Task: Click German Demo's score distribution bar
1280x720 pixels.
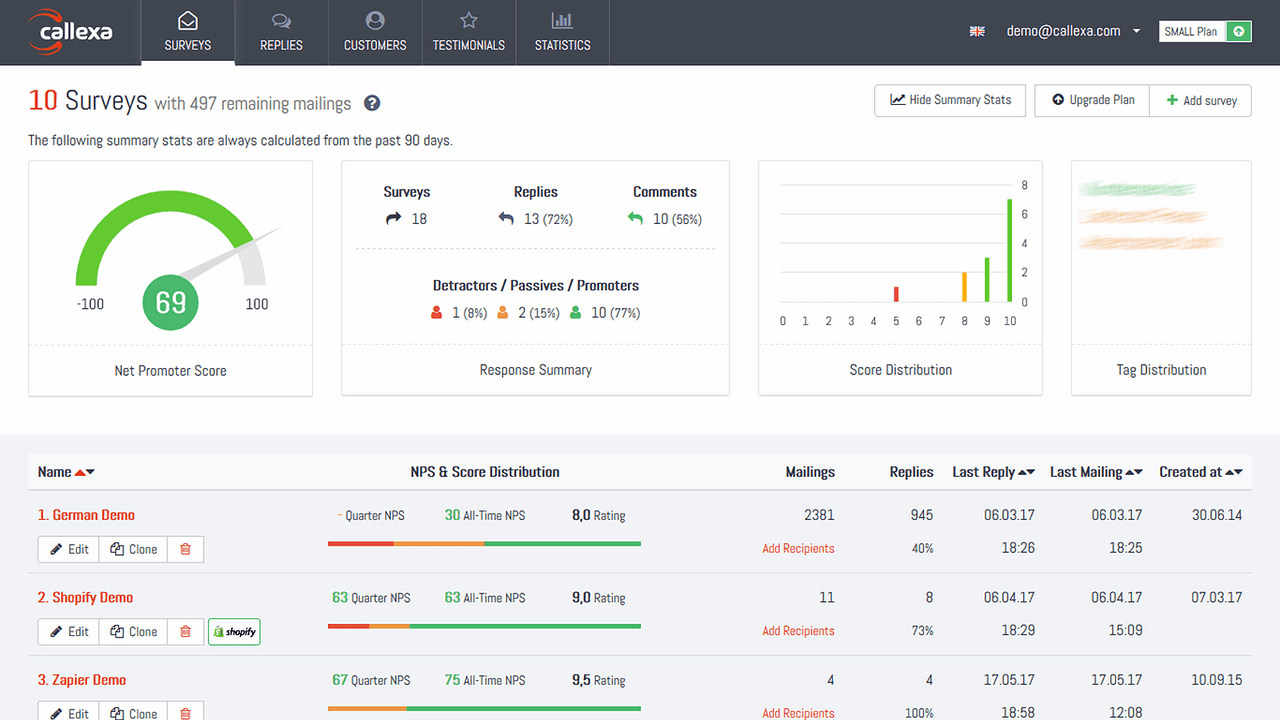Action: pos(484,543)
